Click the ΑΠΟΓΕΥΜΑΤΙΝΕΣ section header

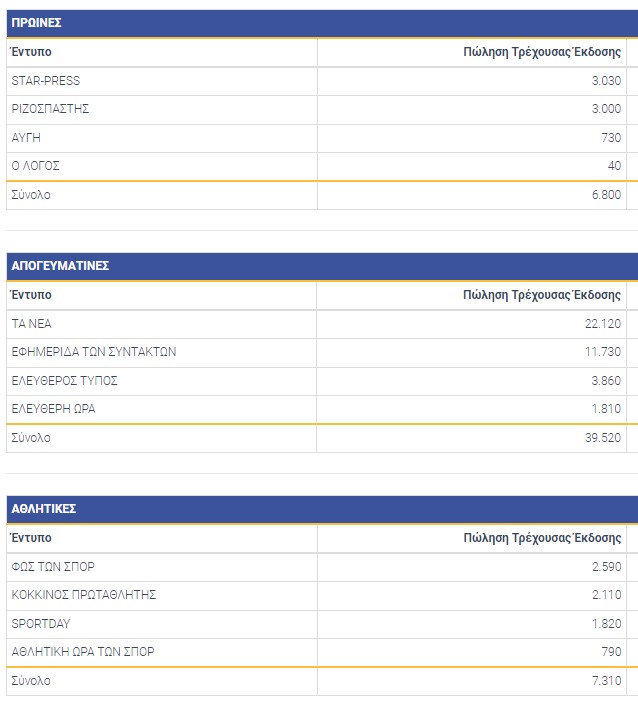pos(60,266)
